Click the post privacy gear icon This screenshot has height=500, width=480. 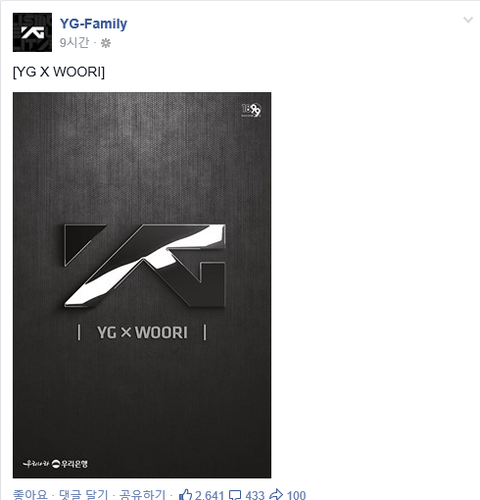pos(106,43)
